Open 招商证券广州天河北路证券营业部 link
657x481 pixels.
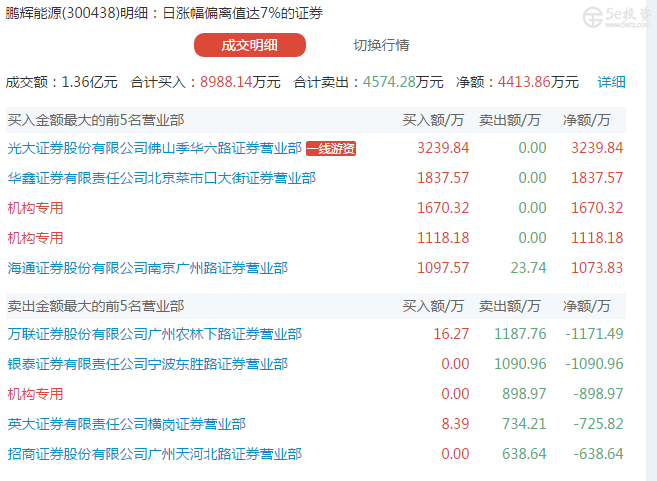pyautogui.click(x=155, y=454)
